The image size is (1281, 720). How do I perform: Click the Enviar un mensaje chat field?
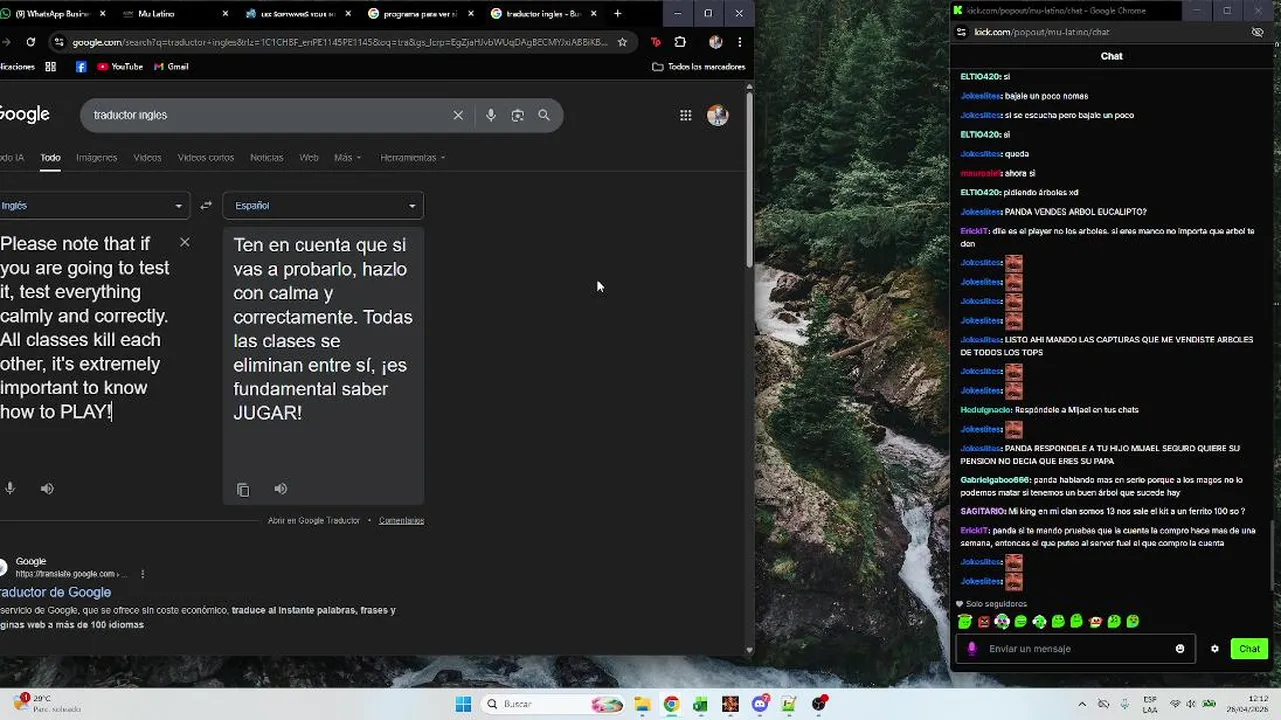click(x=1078, y=649)
